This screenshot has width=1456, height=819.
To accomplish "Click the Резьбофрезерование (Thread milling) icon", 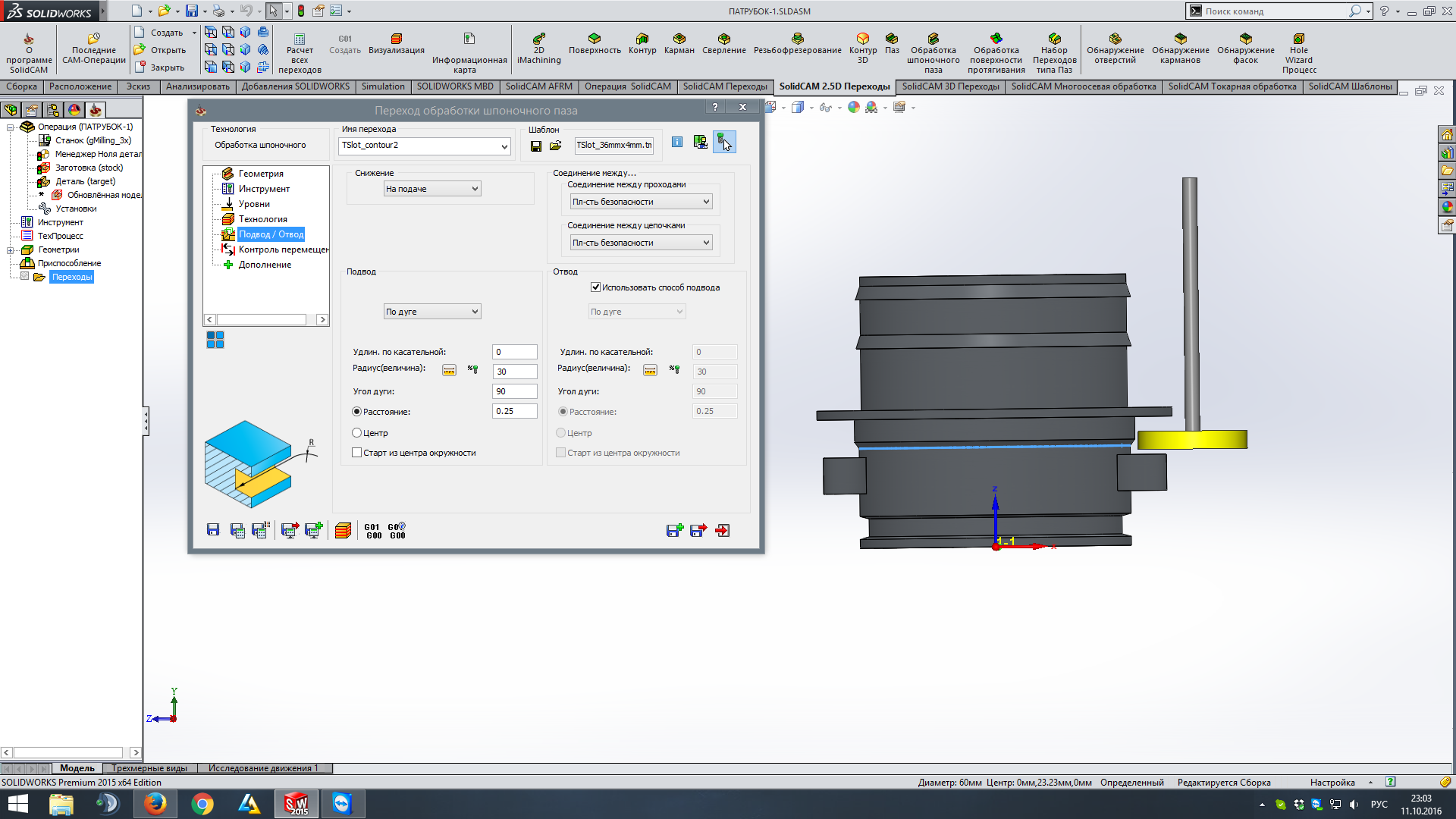I will pyautogui.click(x=797, y=39).
